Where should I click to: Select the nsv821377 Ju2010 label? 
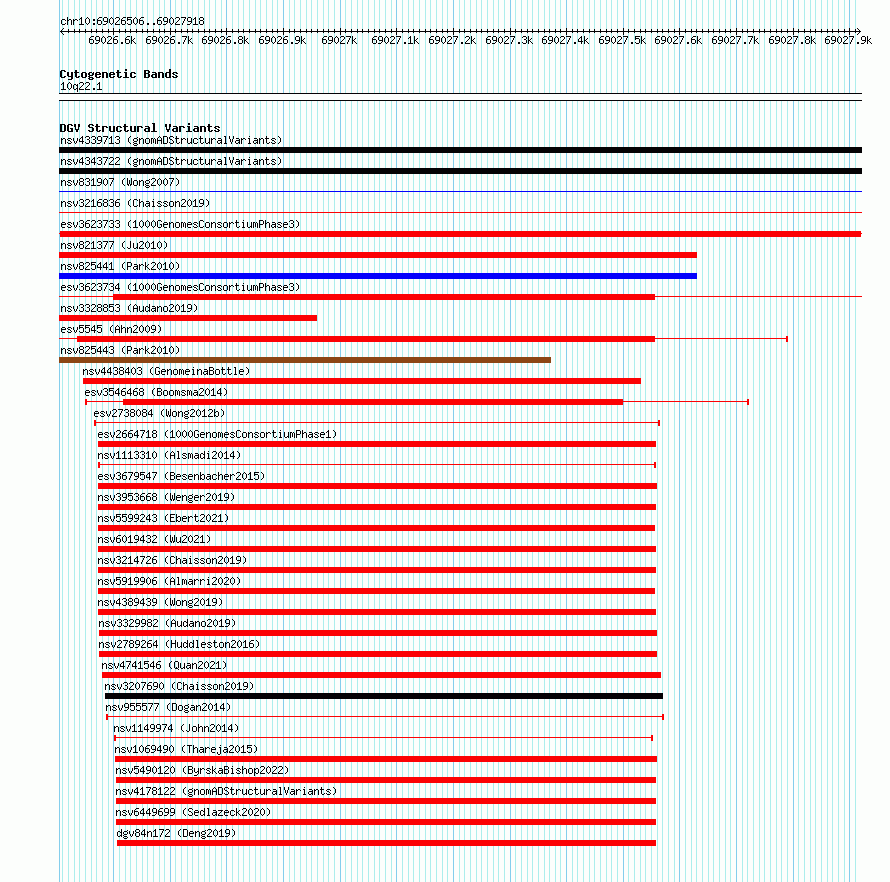114,245
